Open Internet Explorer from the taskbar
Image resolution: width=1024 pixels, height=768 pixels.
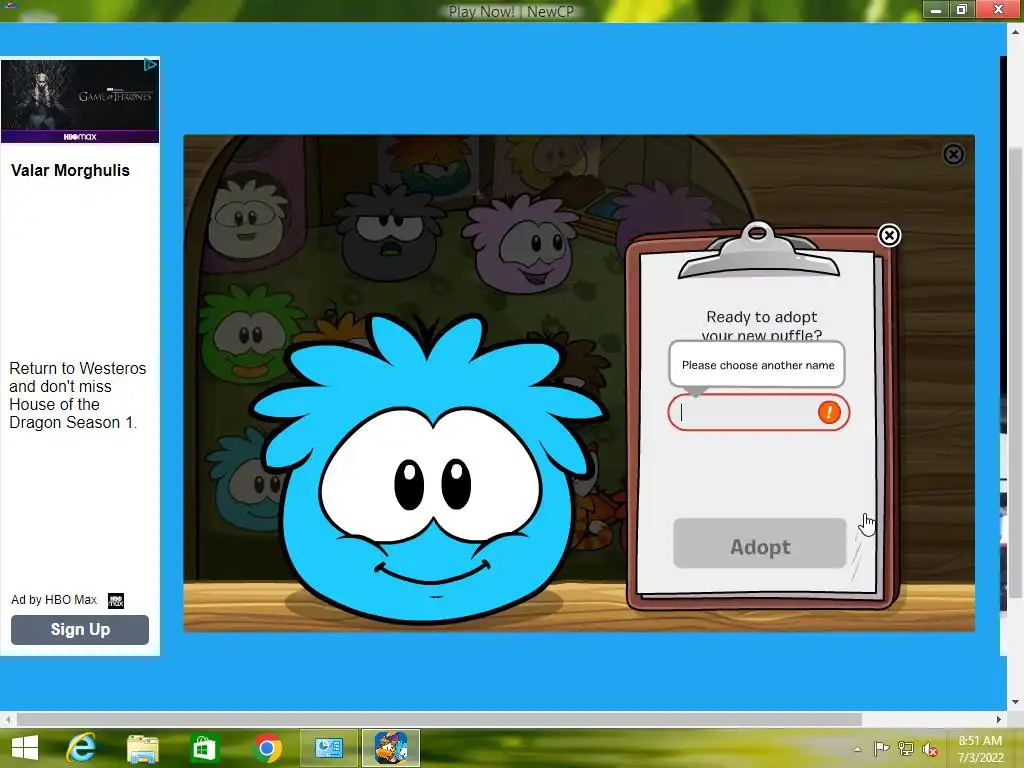coord(81,748)
